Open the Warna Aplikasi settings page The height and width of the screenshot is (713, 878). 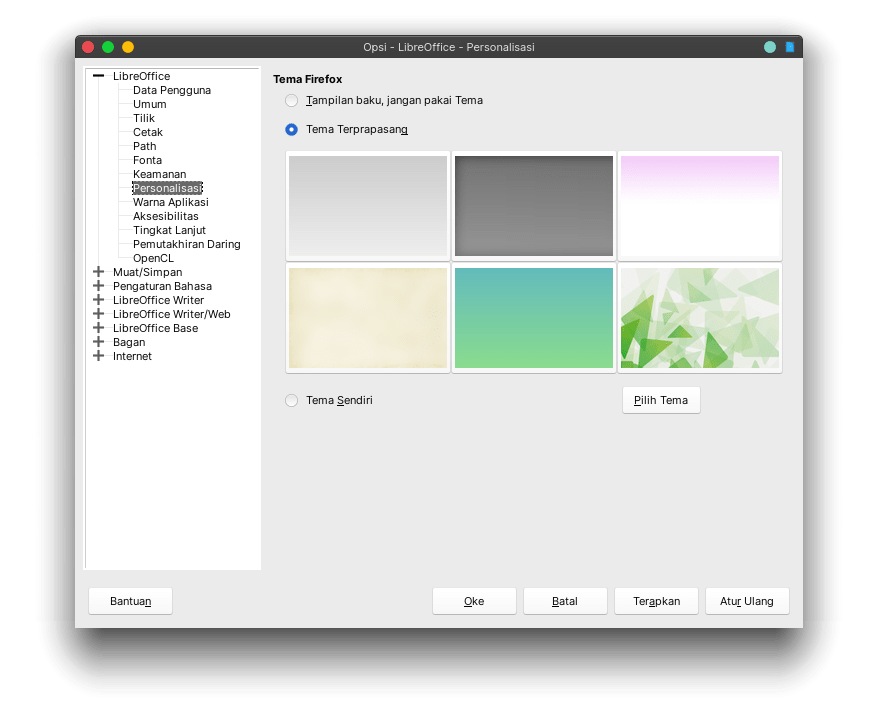170,202
